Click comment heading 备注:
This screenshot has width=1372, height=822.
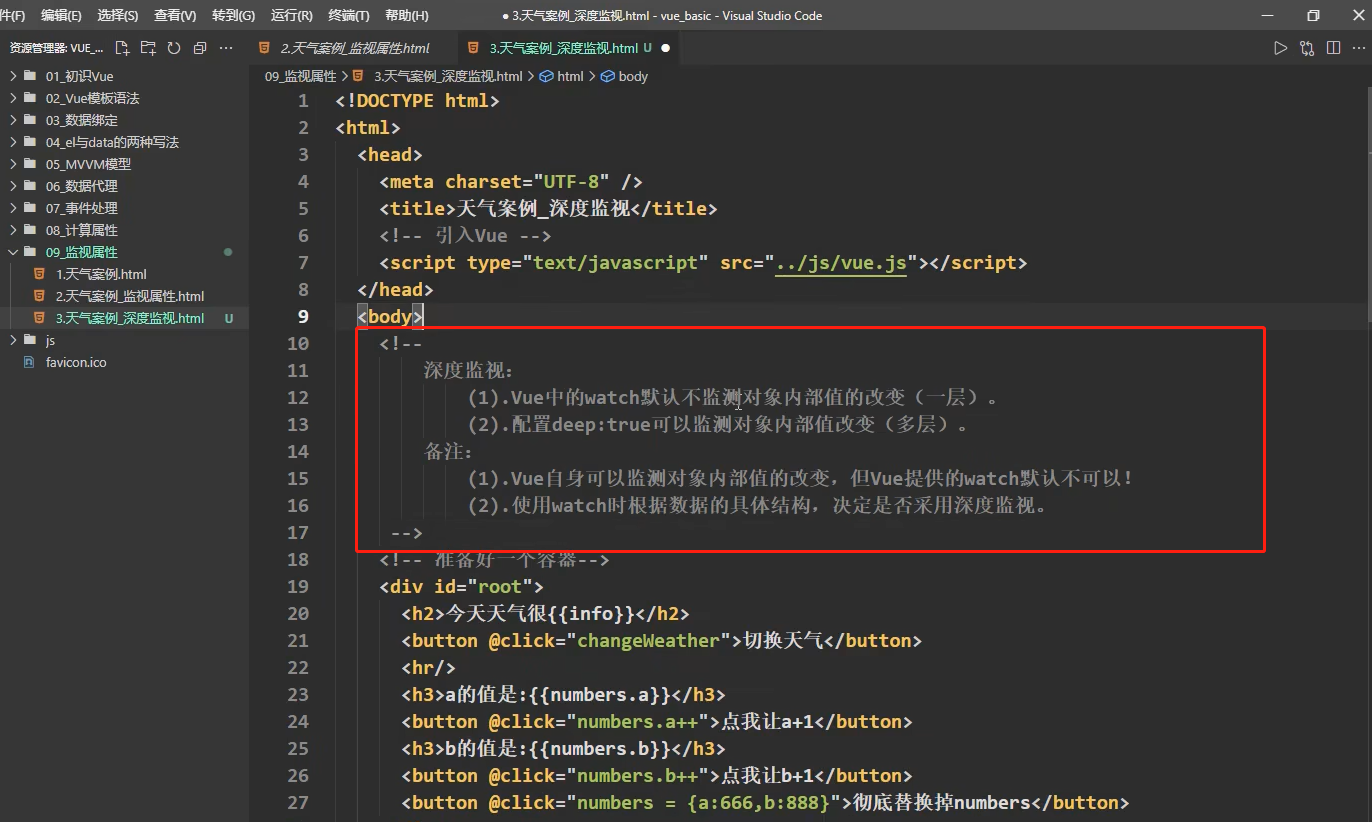(448, 452)
